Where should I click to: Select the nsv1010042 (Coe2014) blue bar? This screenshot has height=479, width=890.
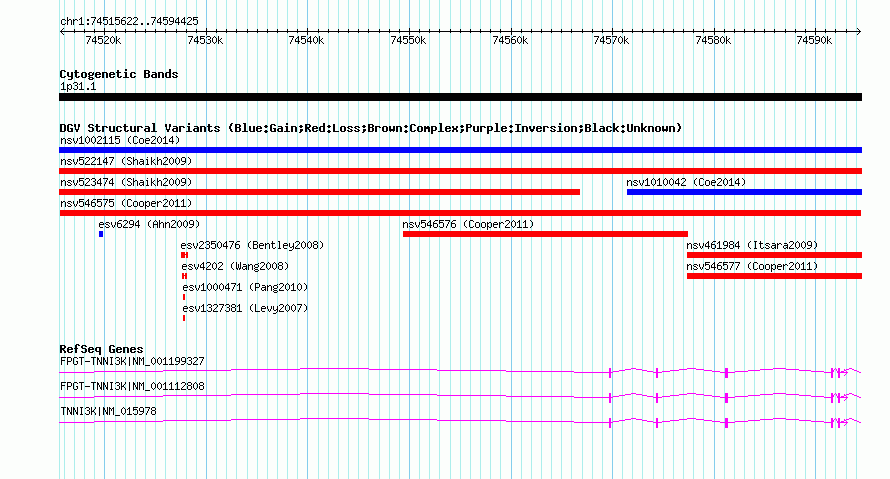[744, 192]
